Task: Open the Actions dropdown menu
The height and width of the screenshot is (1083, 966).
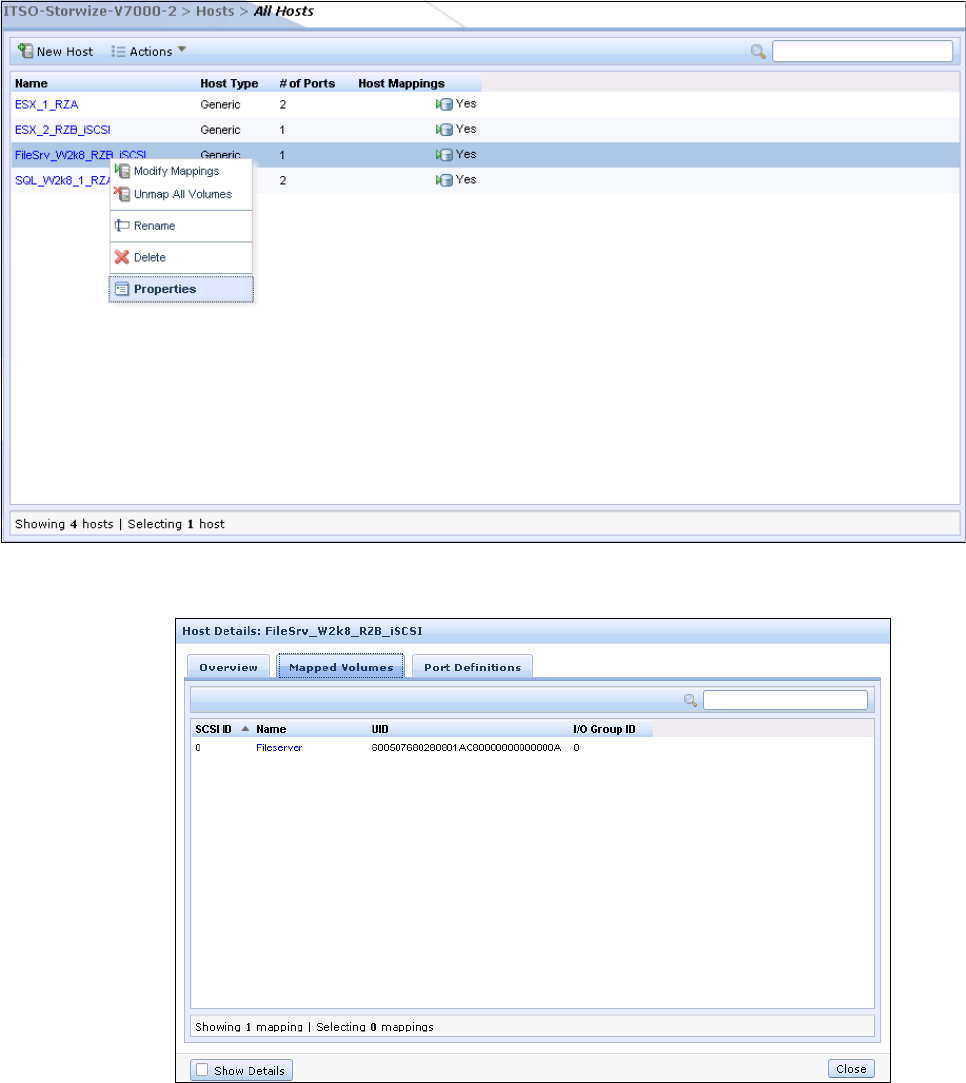Action: click(x=149, y=51)
